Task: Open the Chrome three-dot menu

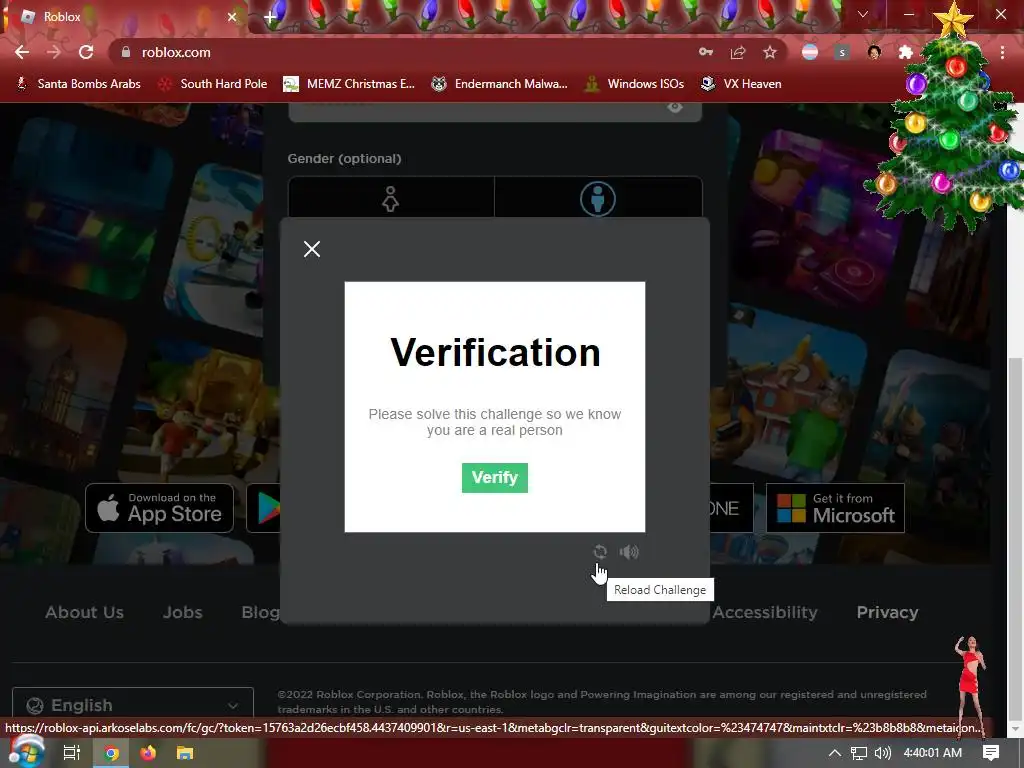Action: point(1002,52)
